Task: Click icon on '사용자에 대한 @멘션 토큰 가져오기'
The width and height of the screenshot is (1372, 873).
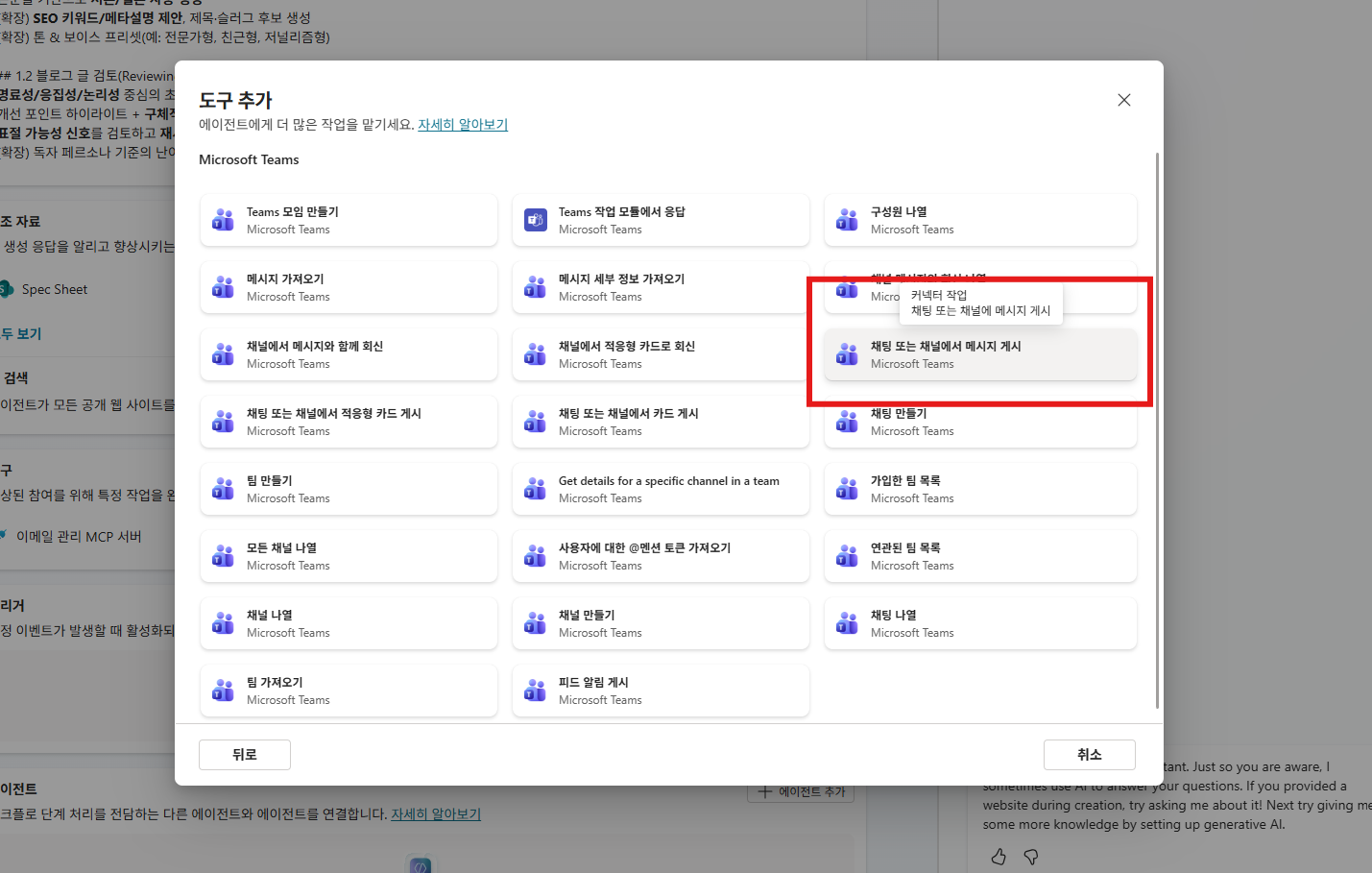Action: [535, 556]
